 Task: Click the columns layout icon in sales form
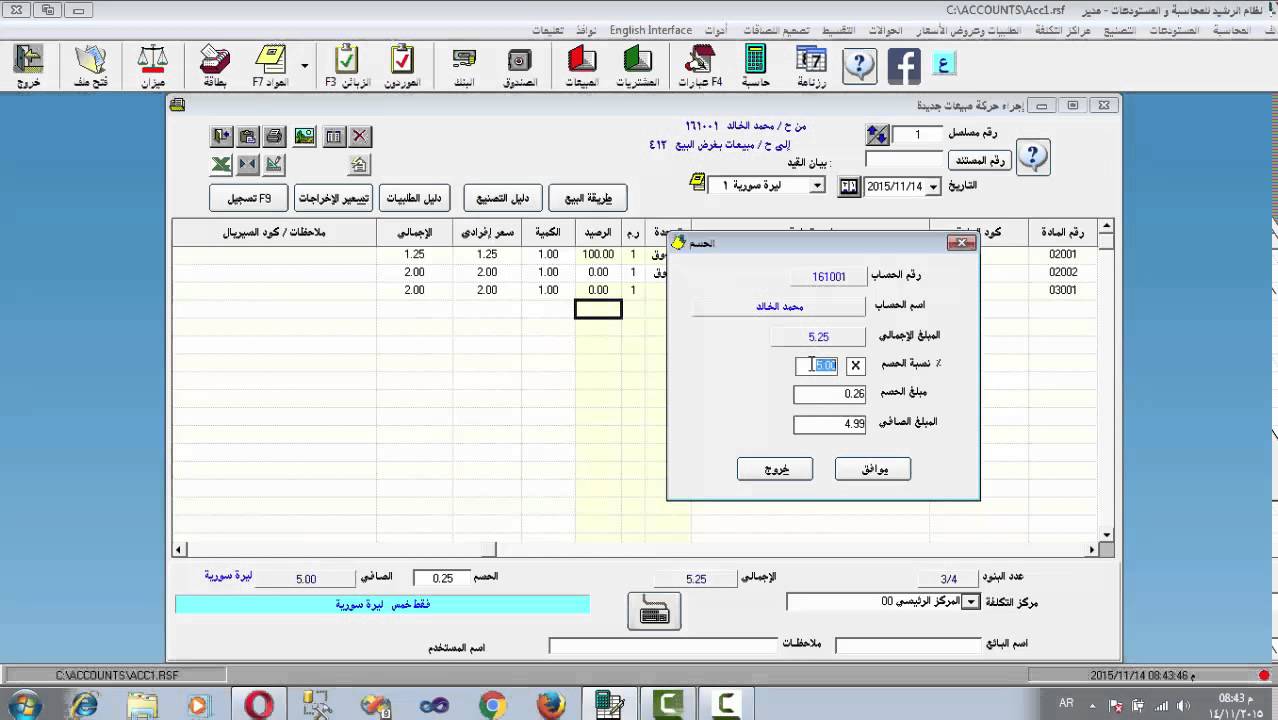(x=333, y=136)
